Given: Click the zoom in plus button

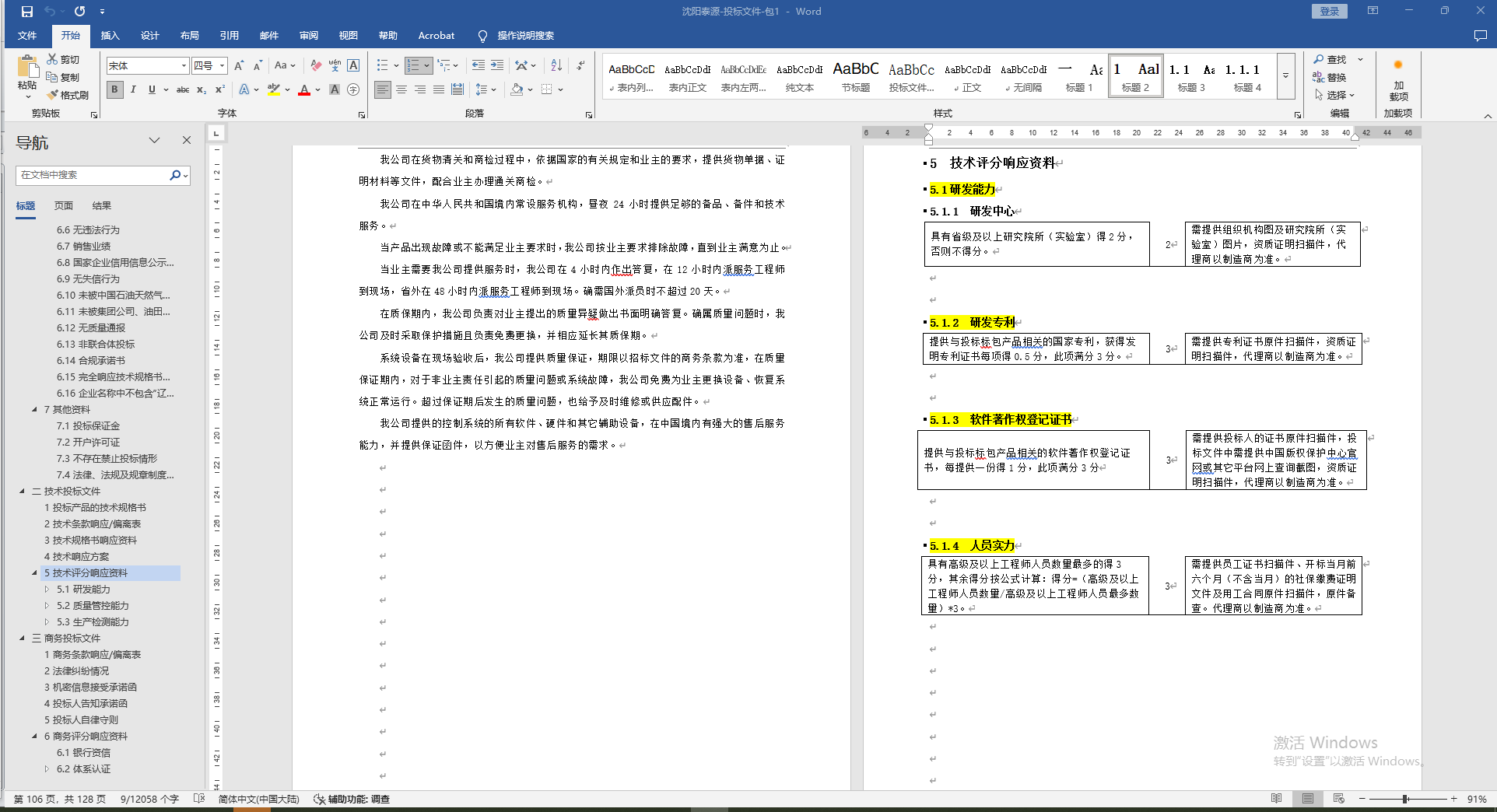Looking at the screenshot, I should click(x=1453, y=799).
